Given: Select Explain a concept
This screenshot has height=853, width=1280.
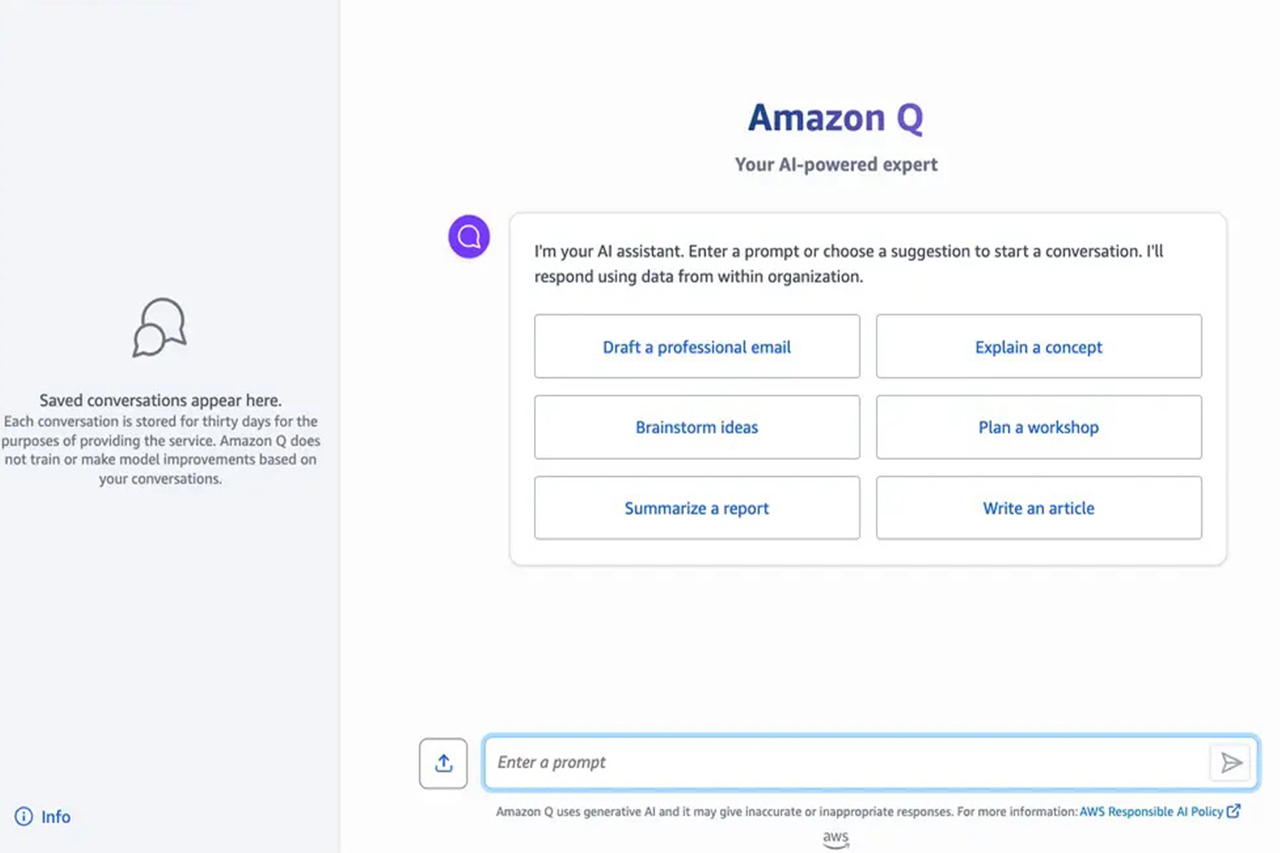Looking at the screenshot, I should pos(1038,346).
